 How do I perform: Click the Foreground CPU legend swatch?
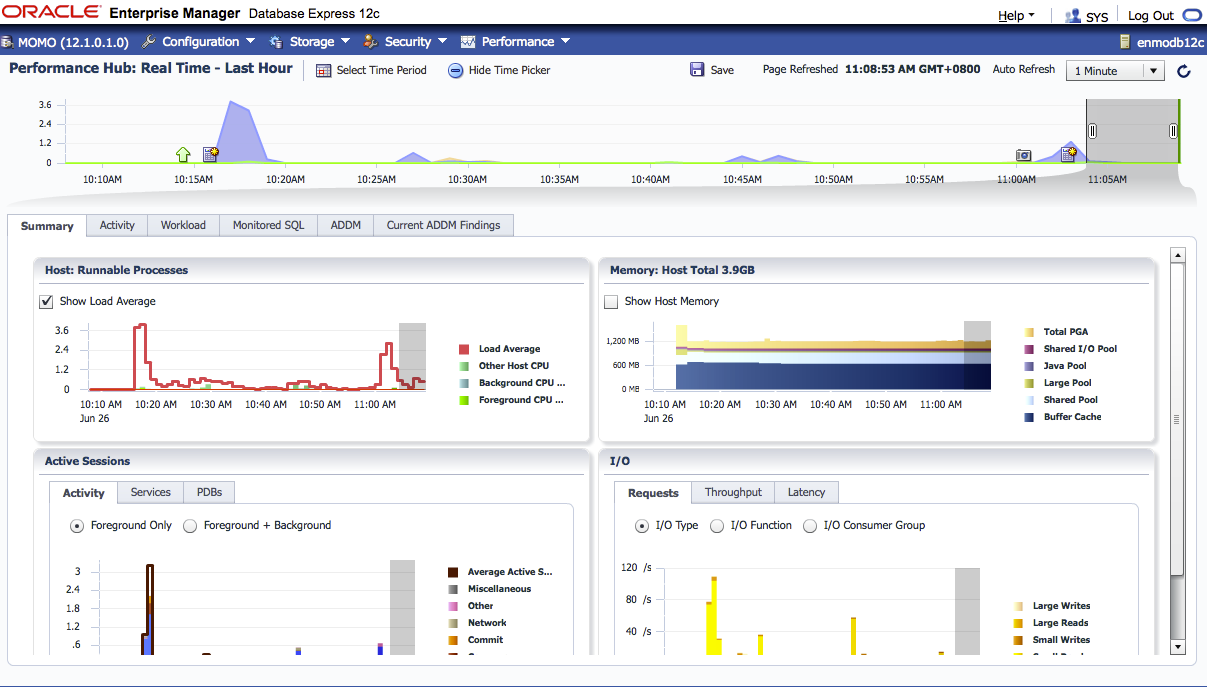point(464,401)
